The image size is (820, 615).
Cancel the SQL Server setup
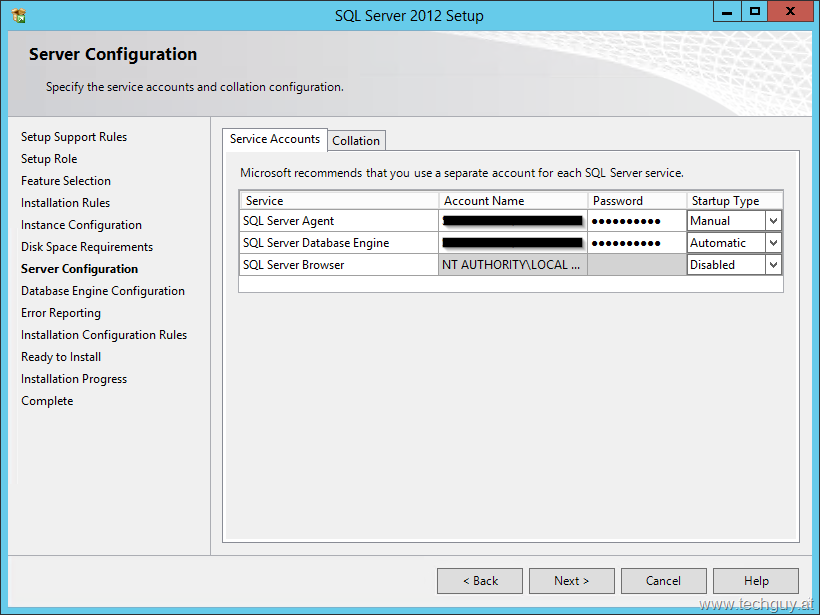click(x=664, y=581)
